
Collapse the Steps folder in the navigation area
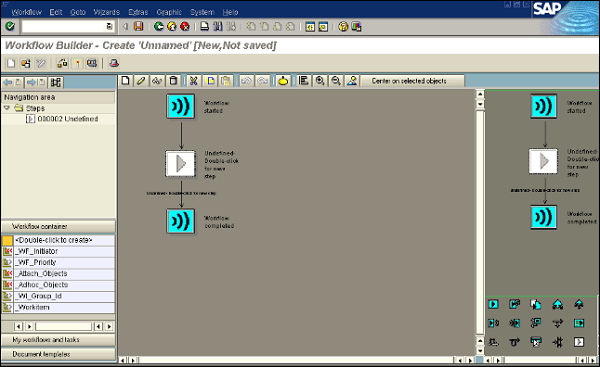click(x=7, y=108)
